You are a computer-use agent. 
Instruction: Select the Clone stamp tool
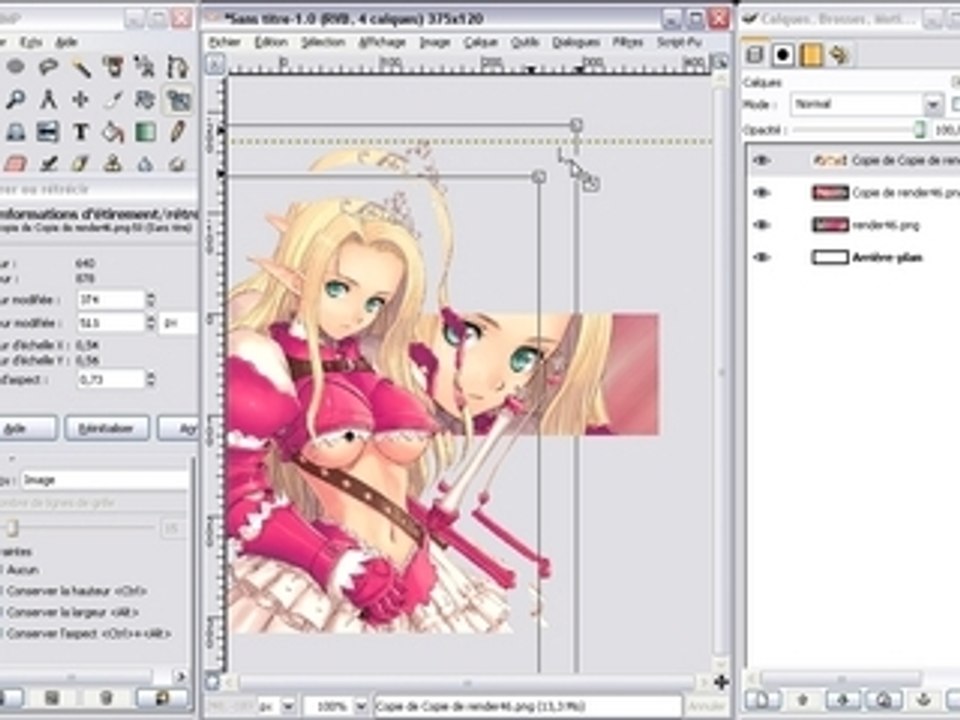(113, 163)
